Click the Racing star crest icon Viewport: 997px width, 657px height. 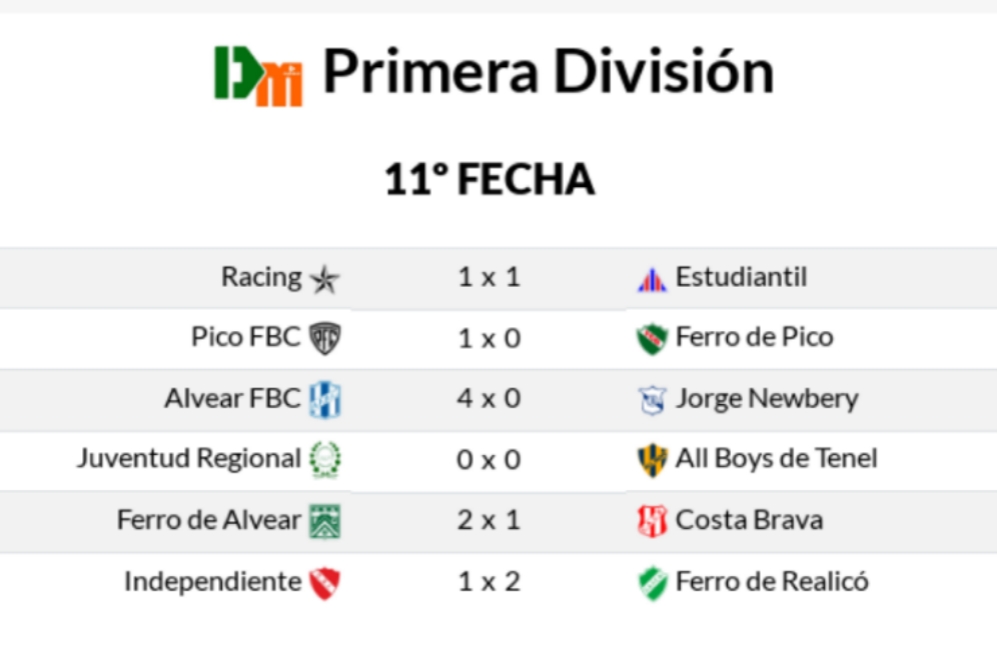324,279
